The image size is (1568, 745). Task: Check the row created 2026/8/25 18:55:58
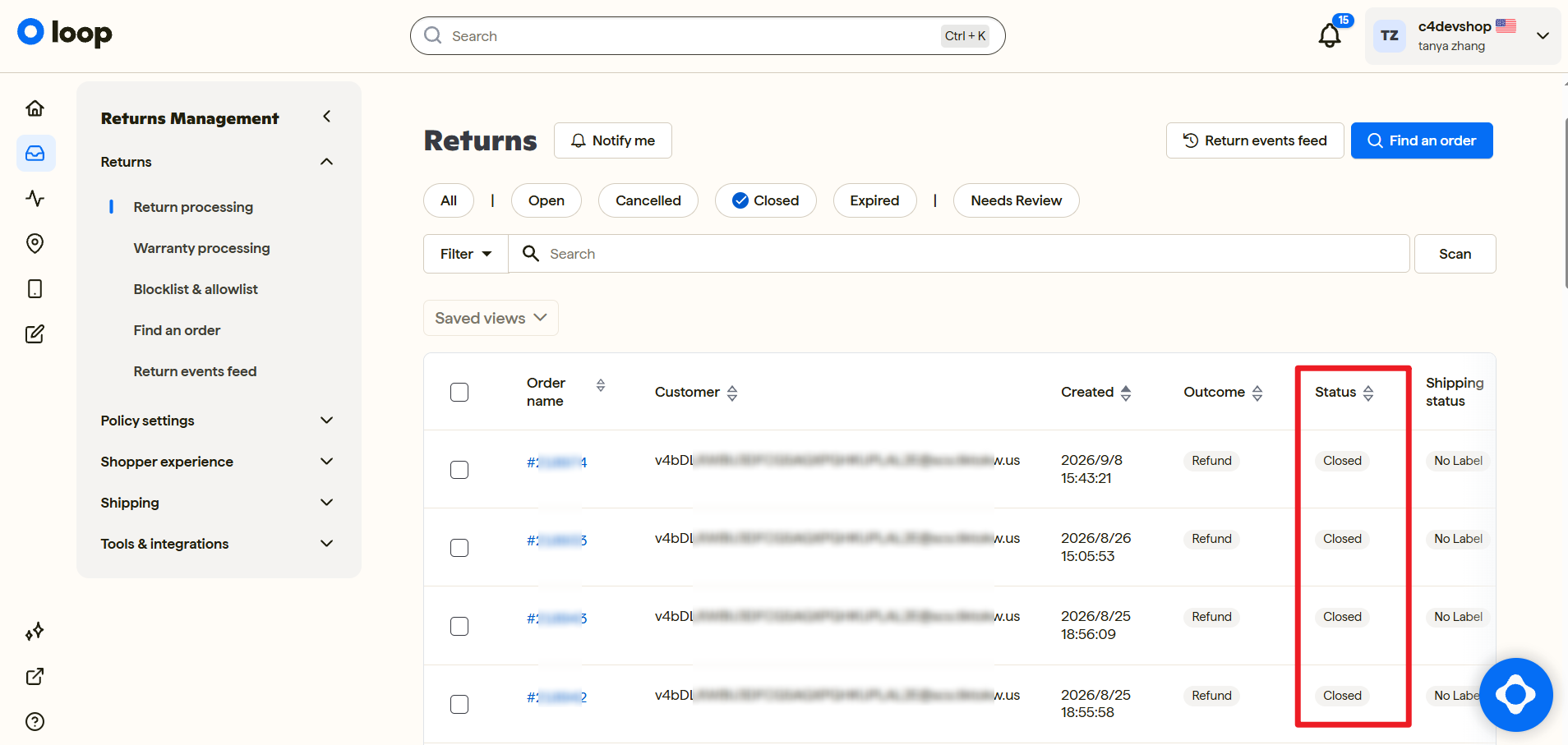point(459,704)
